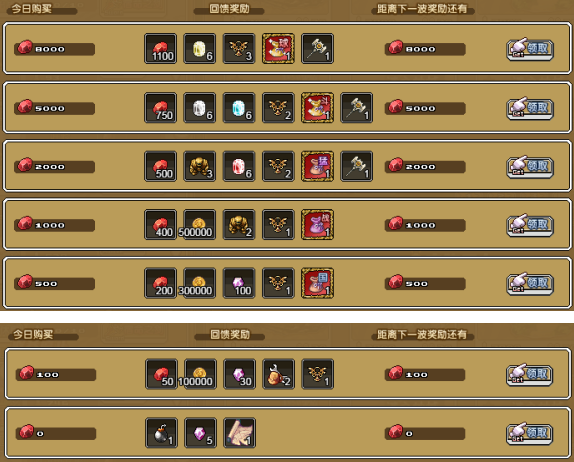Select the winged emblem x3 icon
The image size is (574, 462).
click(239, 49)
